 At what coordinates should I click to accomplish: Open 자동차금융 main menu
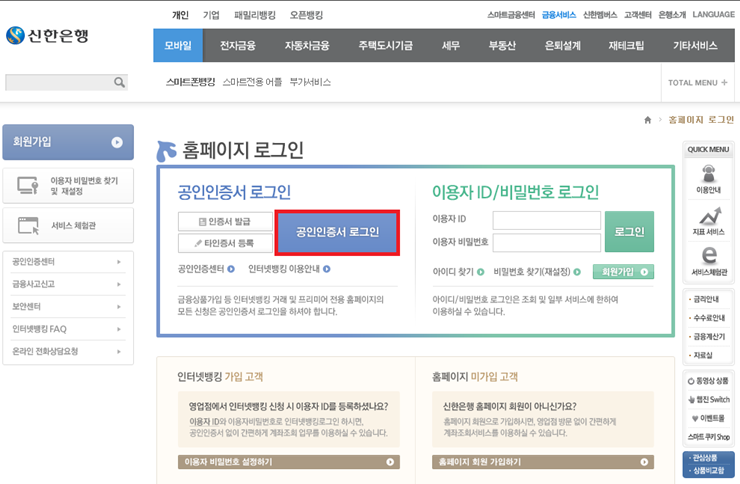pyautogui.click(x=307, y=45)
